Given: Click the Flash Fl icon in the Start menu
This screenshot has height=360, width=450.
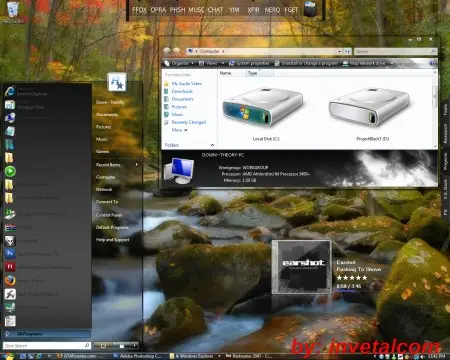Looking at the screenshot, I should 10,267.
